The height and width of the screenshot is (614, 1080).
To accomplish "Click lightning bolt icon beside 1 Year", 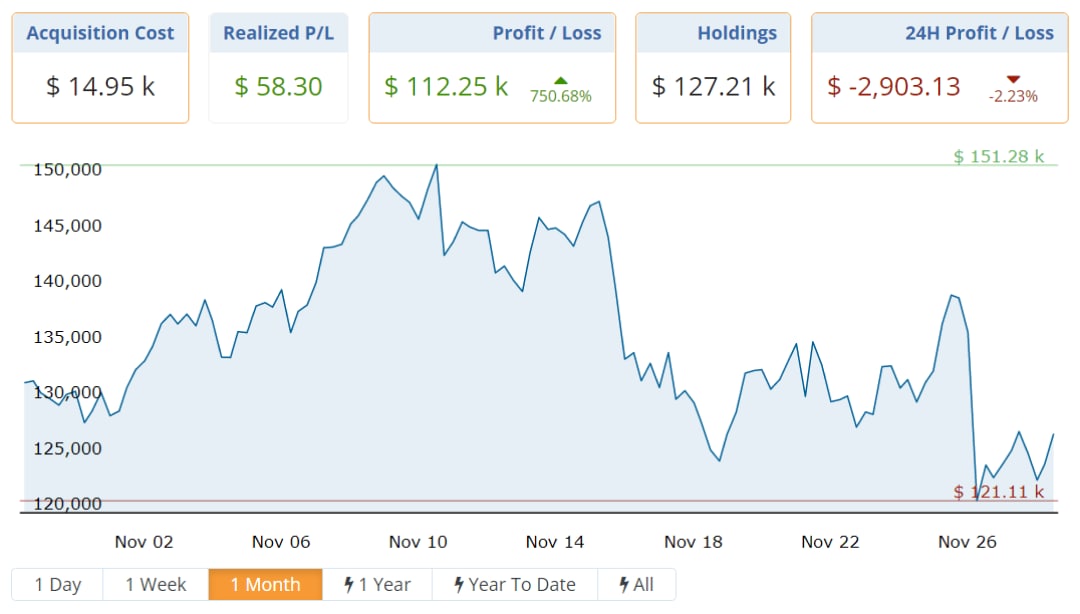I will 349,585.
